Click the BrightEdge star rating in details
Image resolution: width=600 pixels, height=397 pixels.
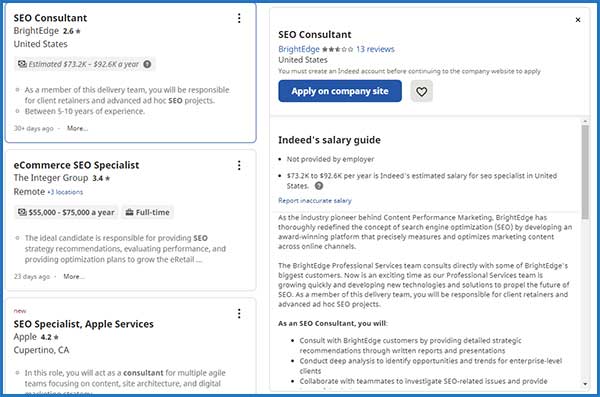[338, 49]
